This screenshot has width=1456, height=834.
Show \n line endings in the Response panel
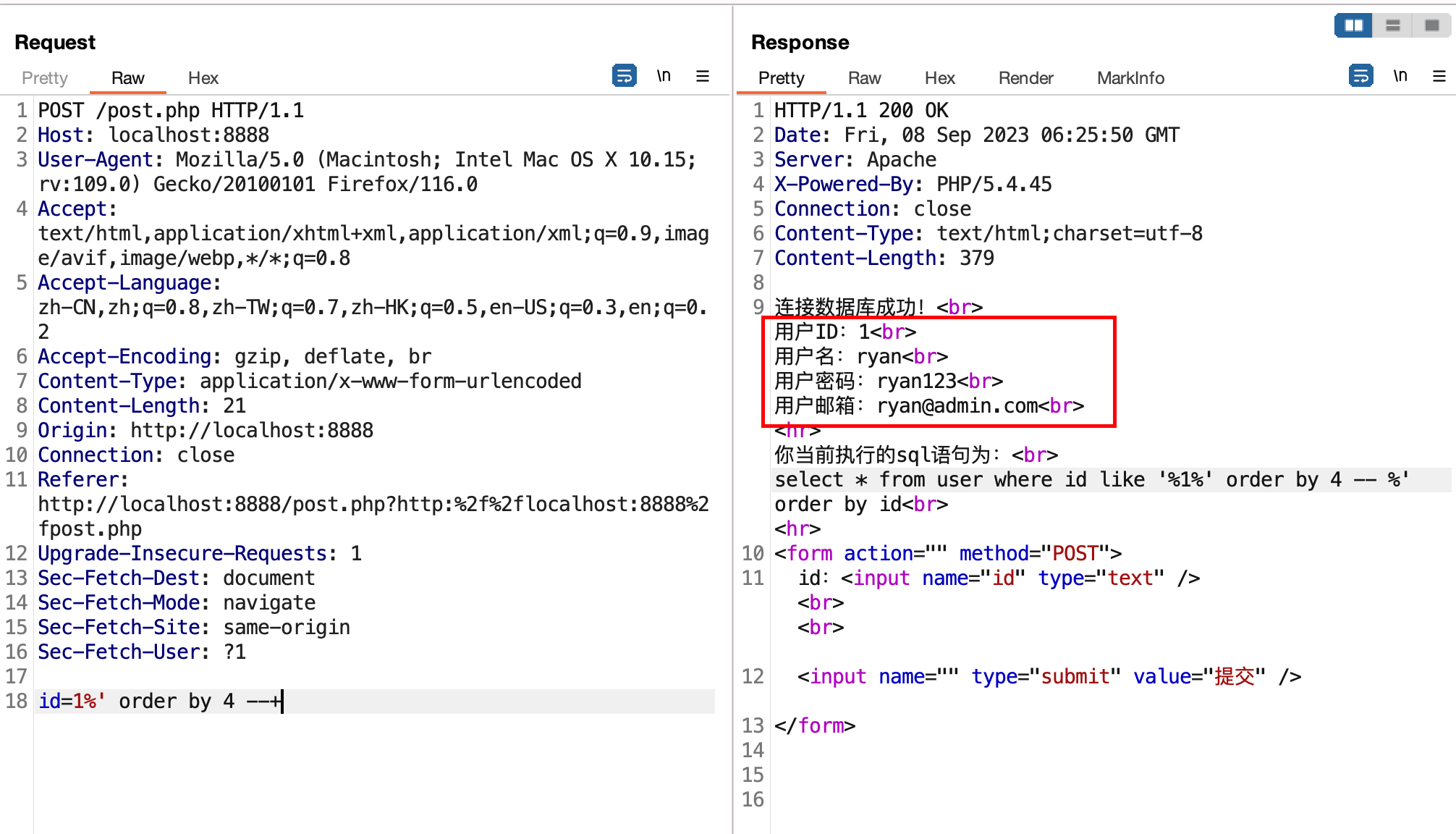[1401, 75]
